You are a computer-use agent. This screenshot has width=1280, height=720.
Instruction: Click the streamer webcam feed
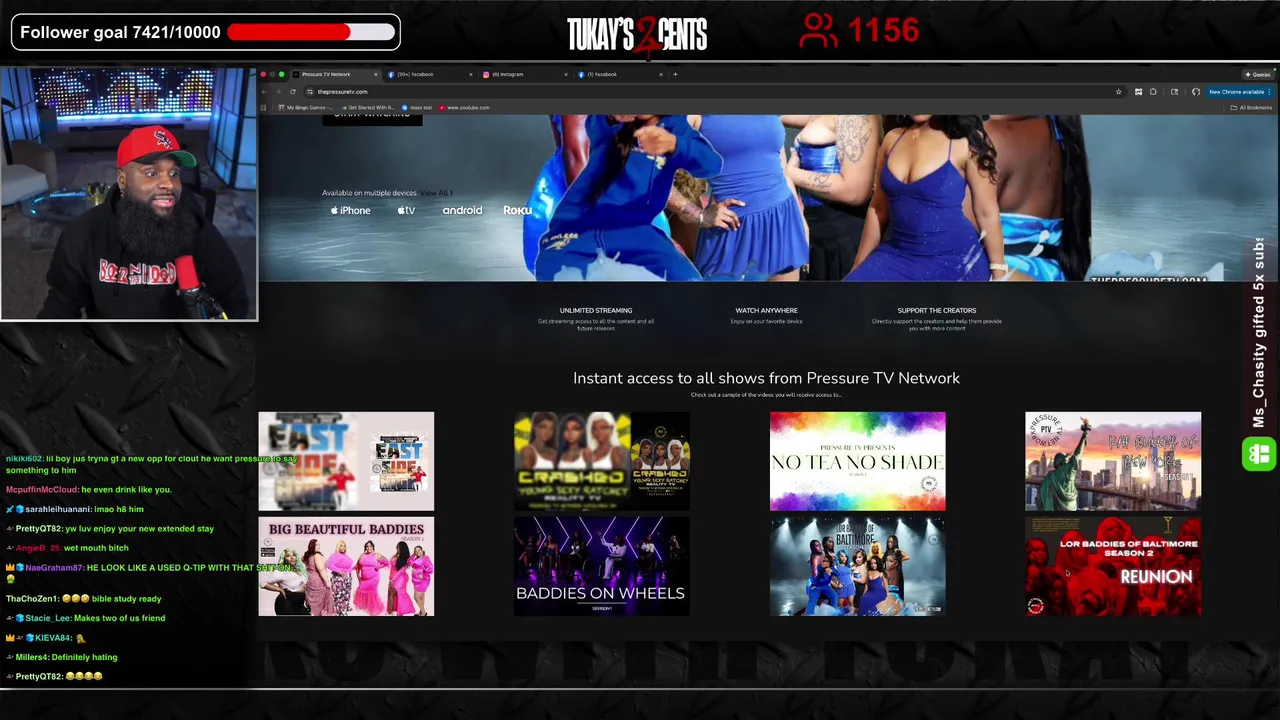129,194
